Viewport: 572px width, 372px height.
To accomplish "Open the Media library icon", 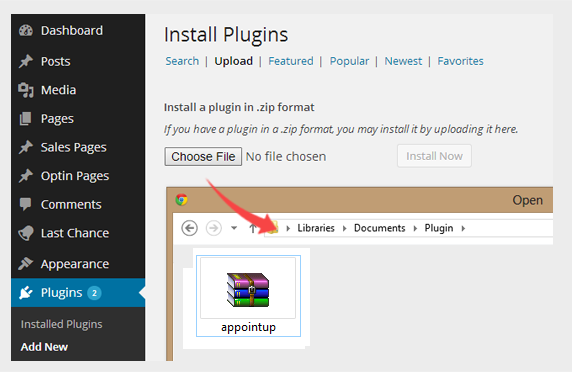I will point(26,90).
